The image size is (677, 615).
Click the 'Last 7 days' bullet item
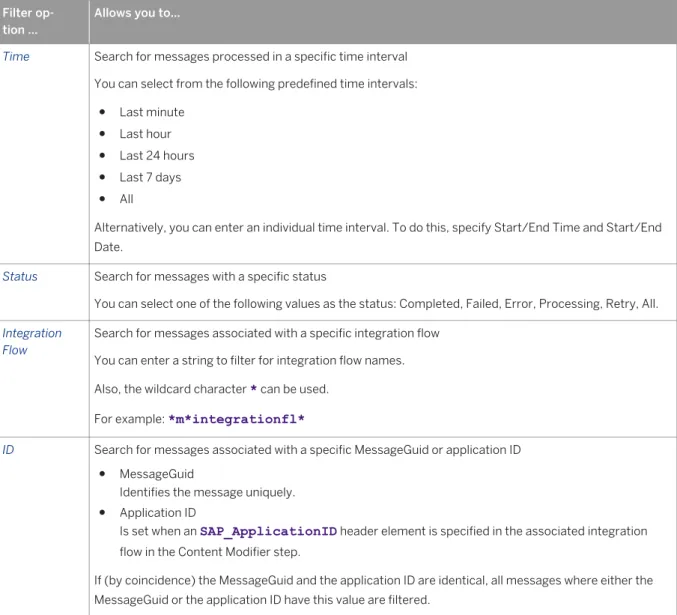pyautogui.click(x=150, y=177)
